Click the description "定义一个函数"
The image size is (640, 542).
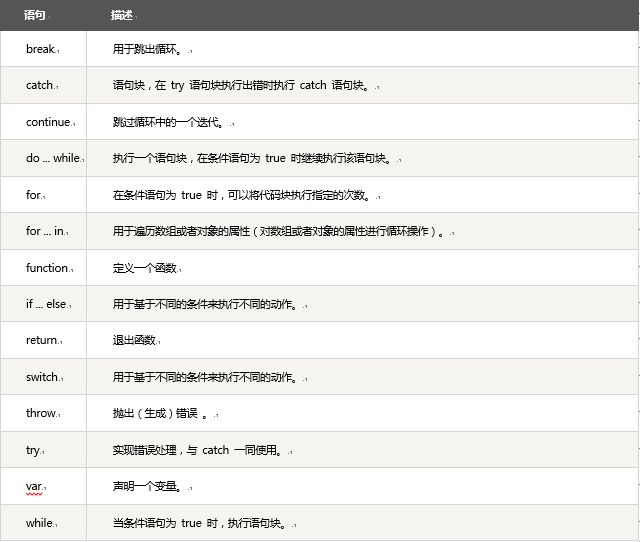145,268
